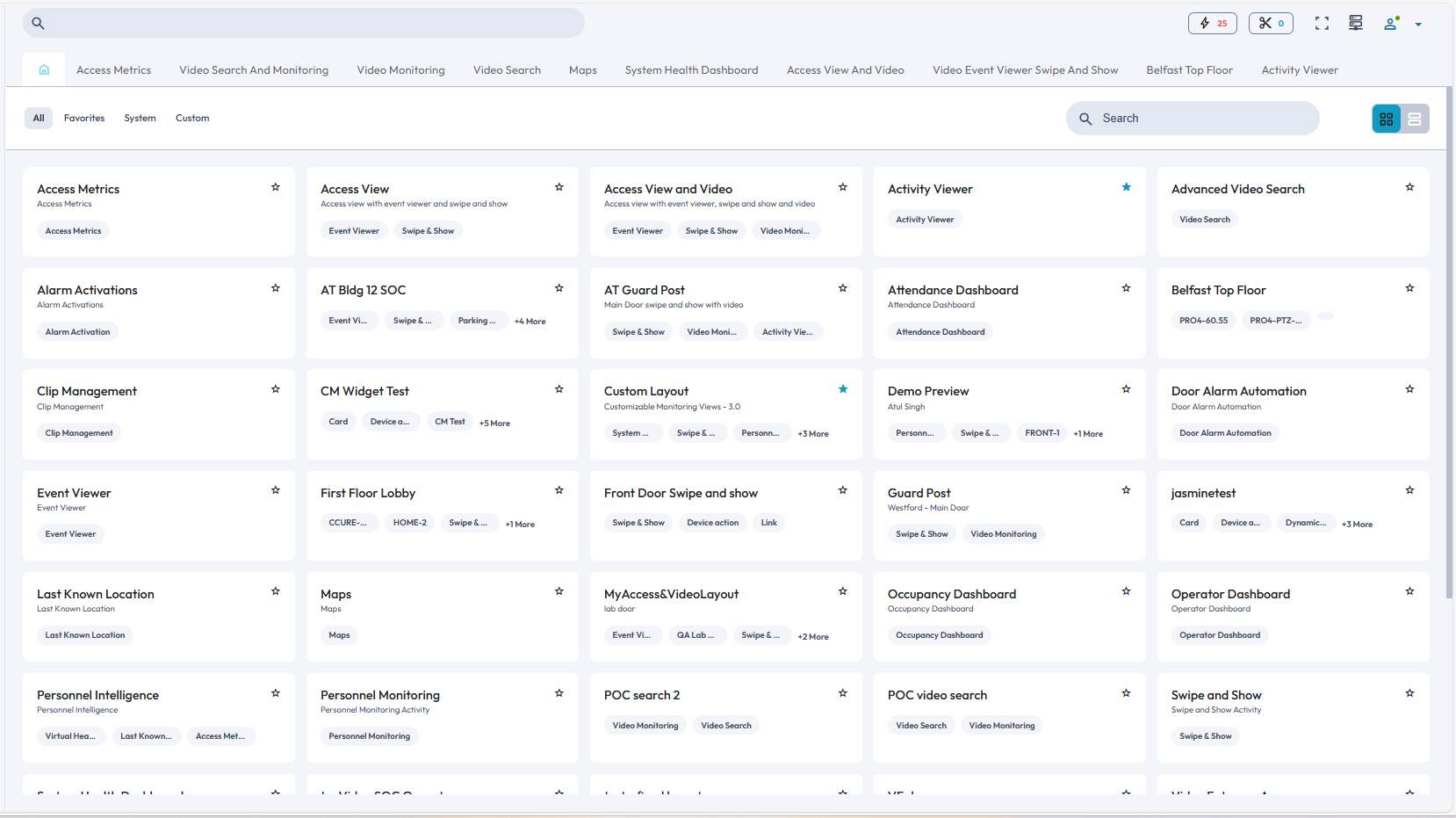Switch to list view layout
Screen dimensions: 1456x818
pyautogui.click(x=1415, y=118)
